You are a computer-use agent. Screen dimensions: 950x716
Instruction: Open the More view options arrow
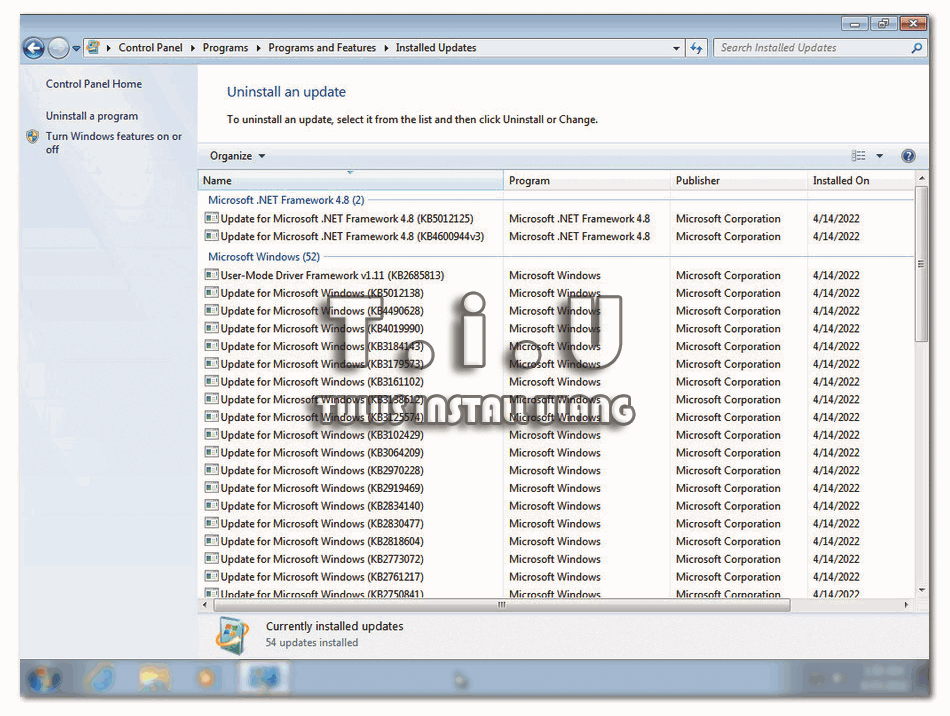(880, 156)
